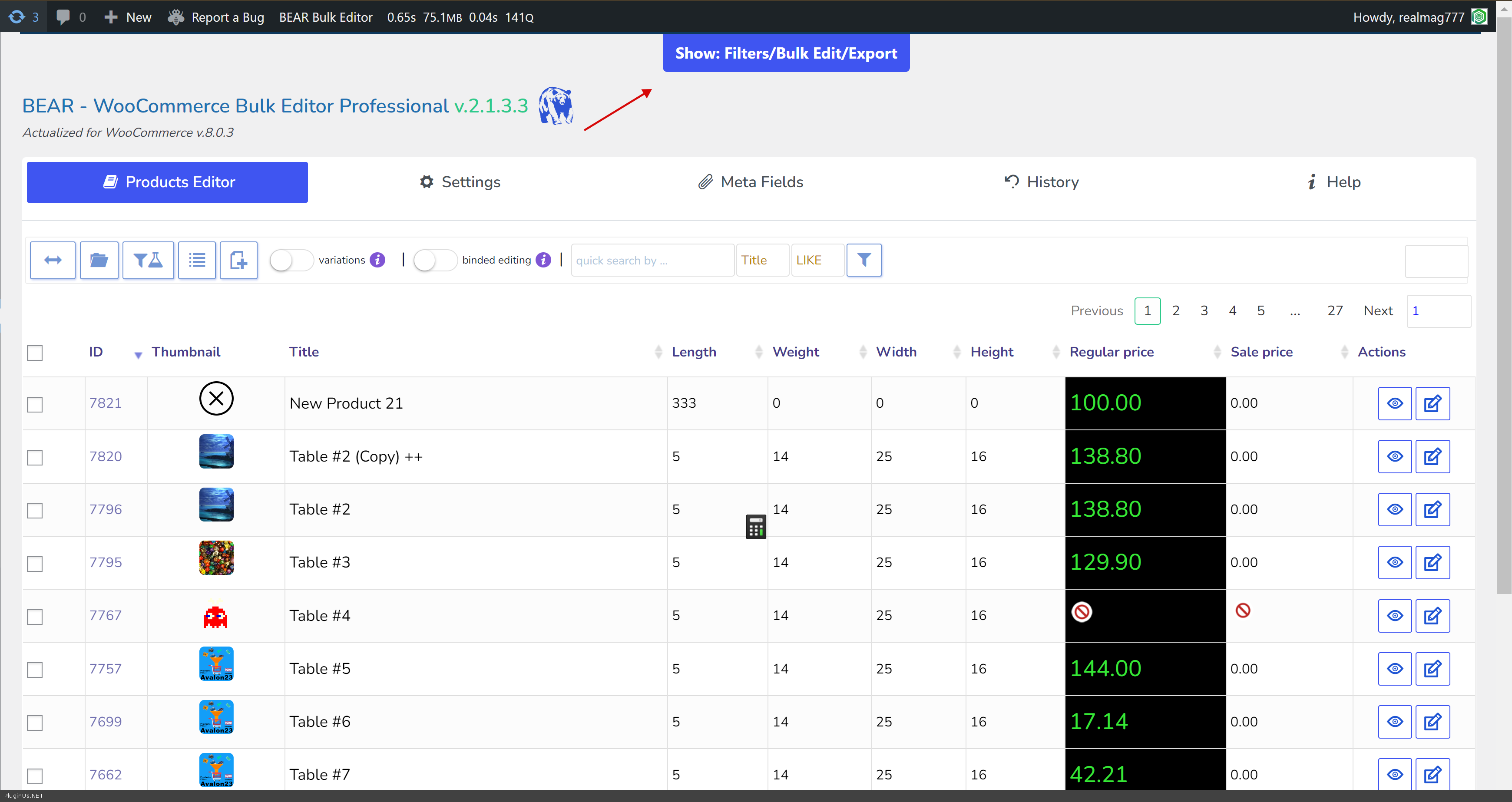The height and width of the screenshot is (802, 1512).
Task: Click the Table #3 product thumbnail
Action: (216, 558)
